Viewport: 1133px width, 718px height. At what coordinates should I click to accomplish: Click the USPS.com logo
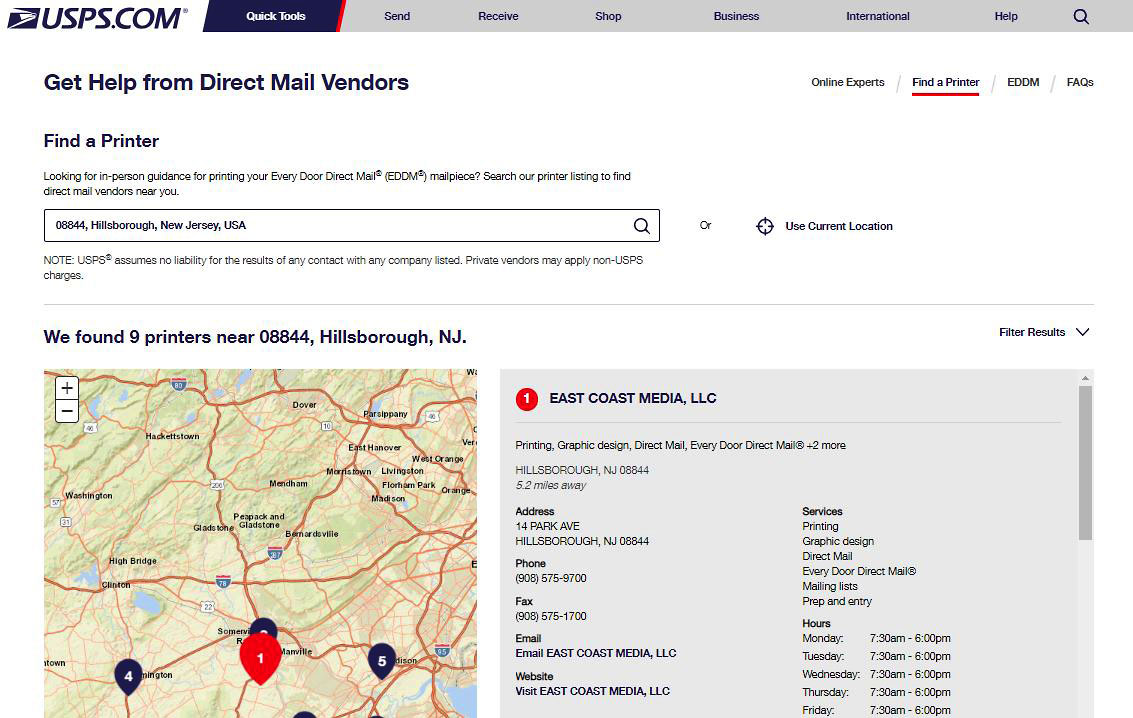[x=97, y=17]
